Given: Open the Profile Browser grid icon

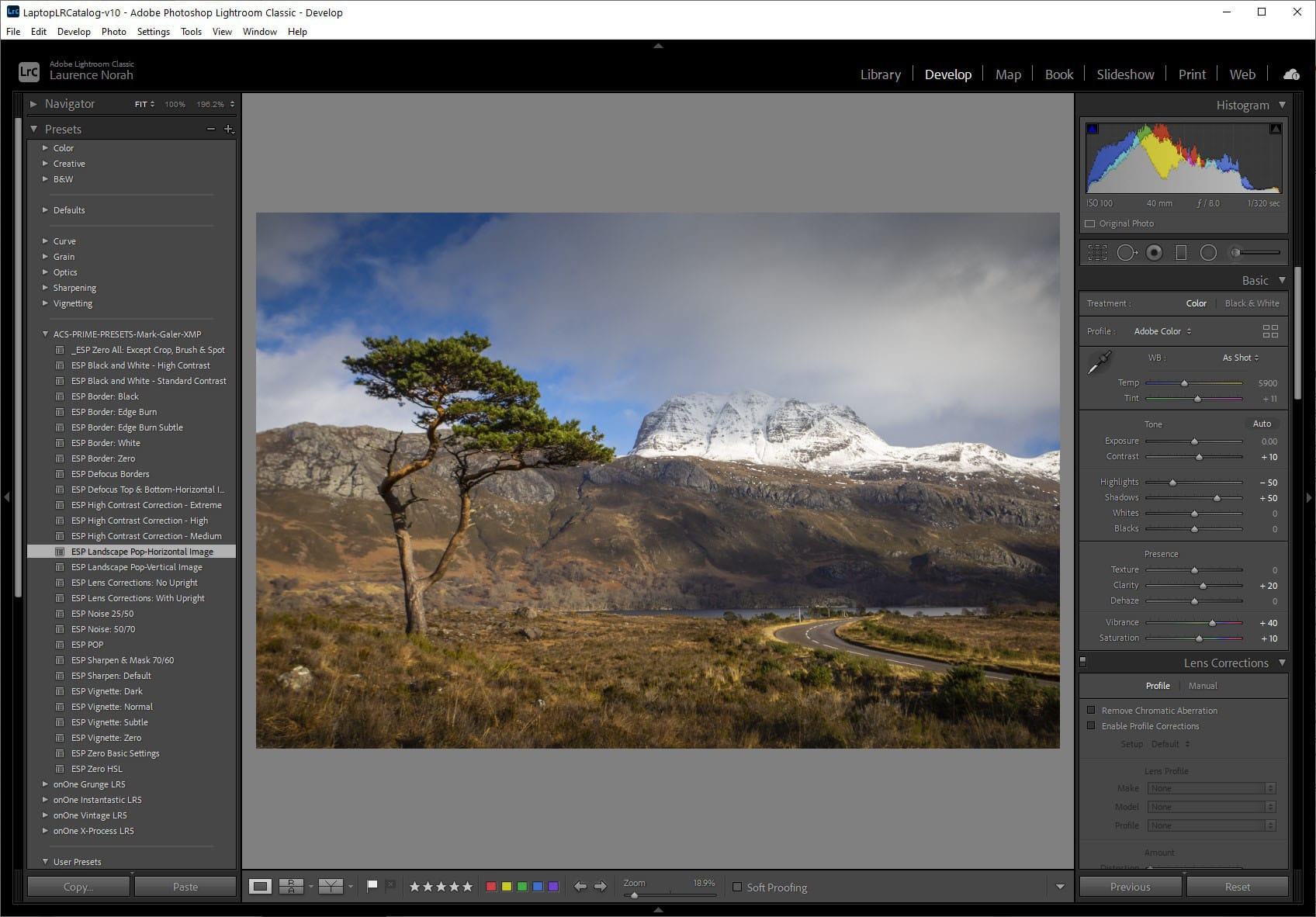Looking at the screenshot, I should click(x=1270, y=330).
